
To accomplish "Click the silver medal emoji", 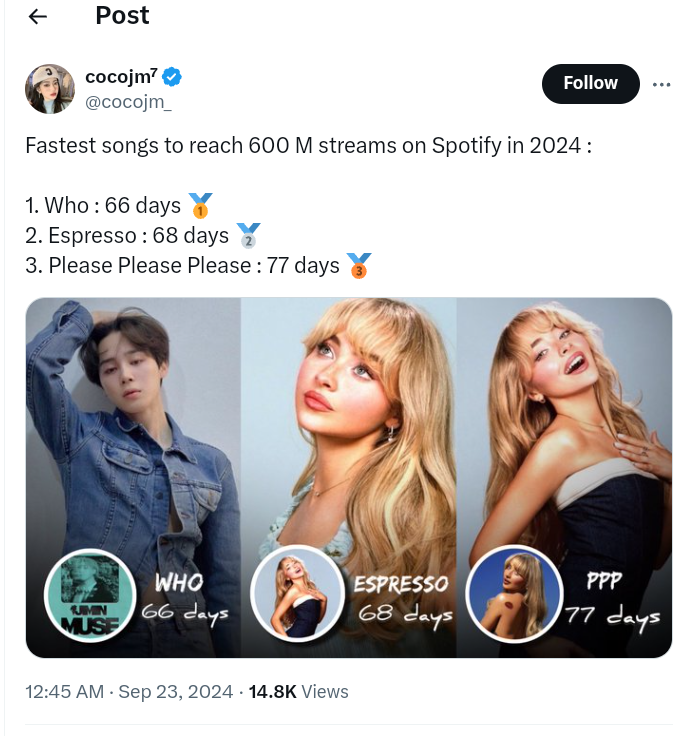I will click(x=247, y=236).
